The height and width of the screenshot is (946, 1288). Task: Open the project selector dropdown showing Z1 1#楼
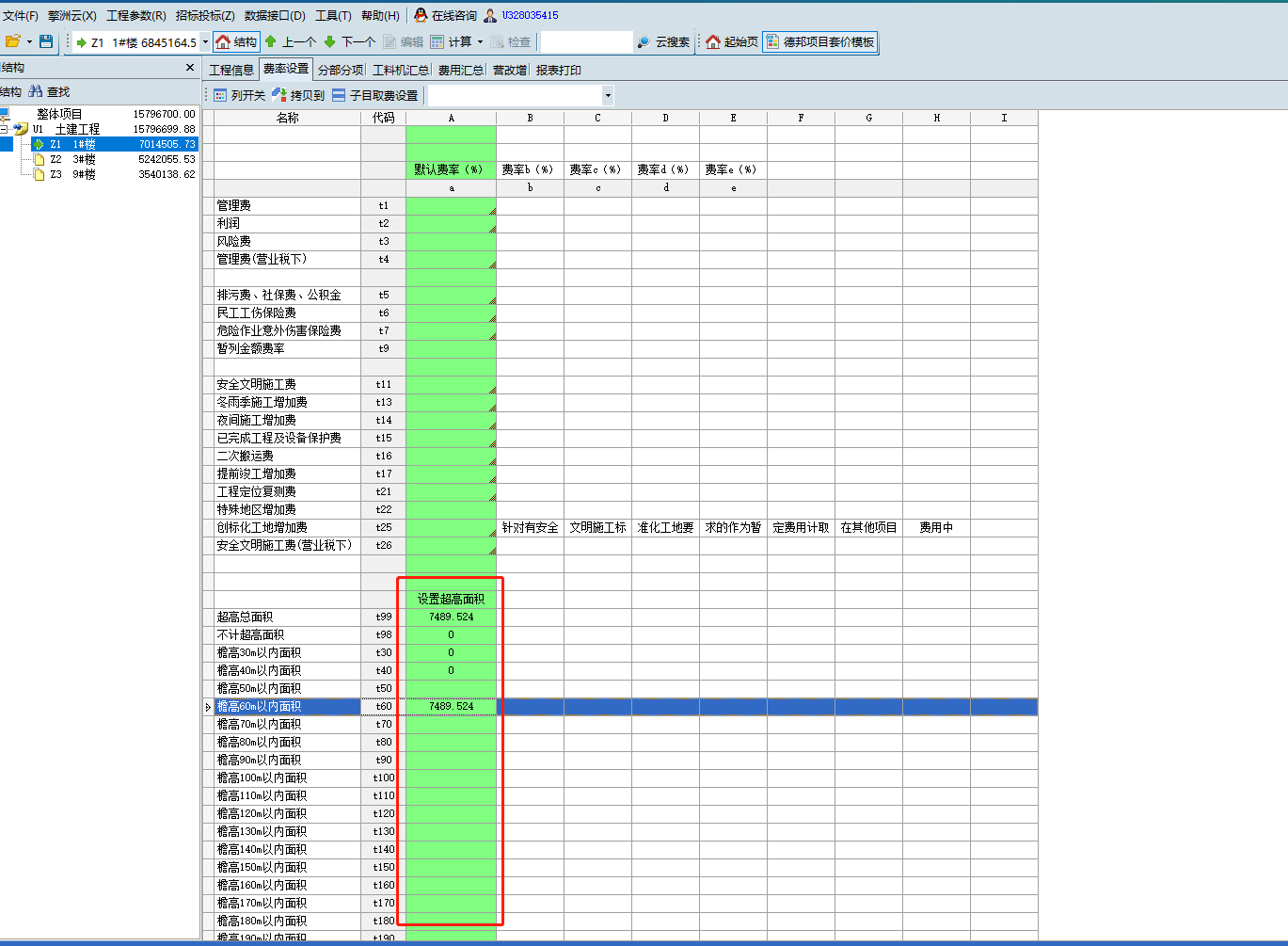[x=205, y=42]
